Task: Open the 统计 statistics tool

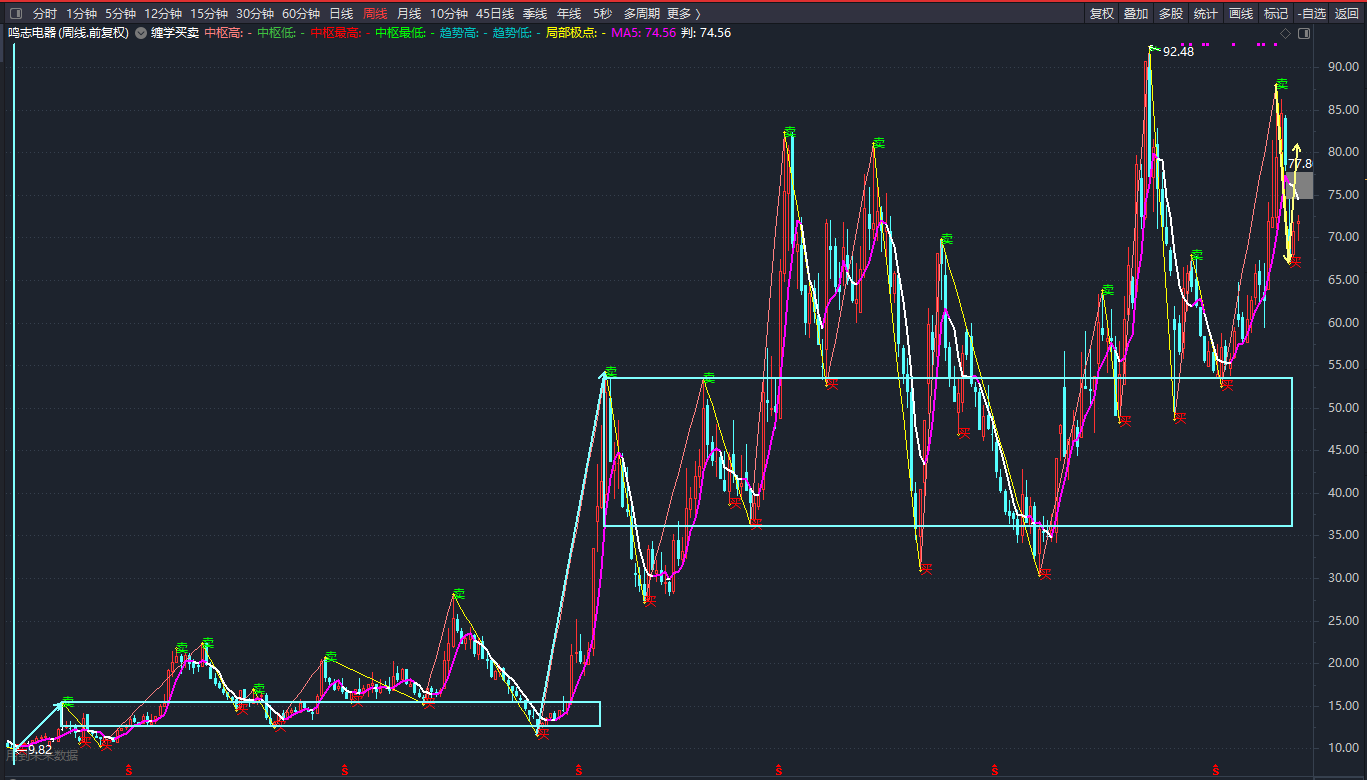Action: (x=1205, y=14)
